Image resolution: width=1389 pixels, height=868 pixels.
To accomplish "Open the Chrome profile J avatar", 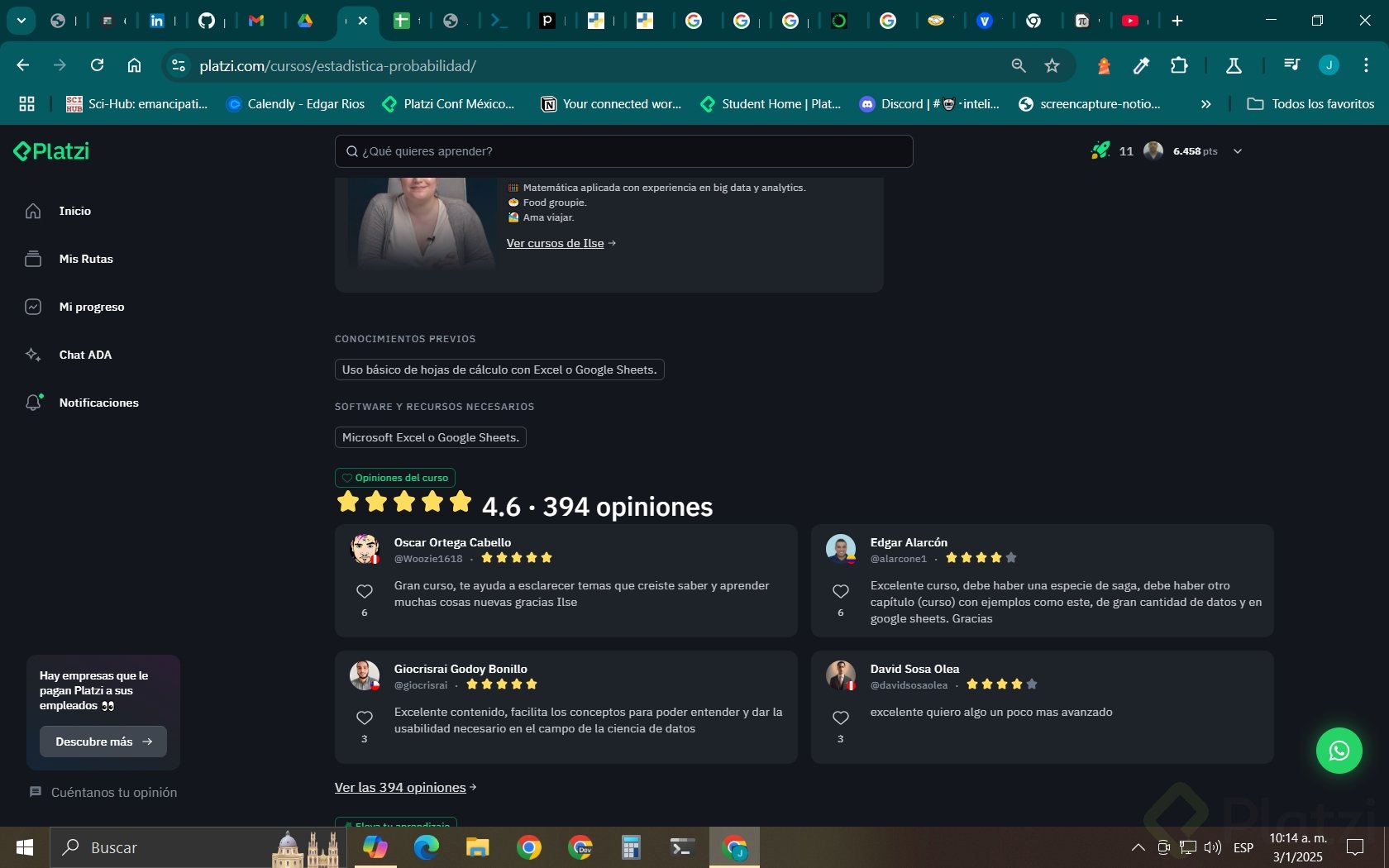I will [1329, 65].
